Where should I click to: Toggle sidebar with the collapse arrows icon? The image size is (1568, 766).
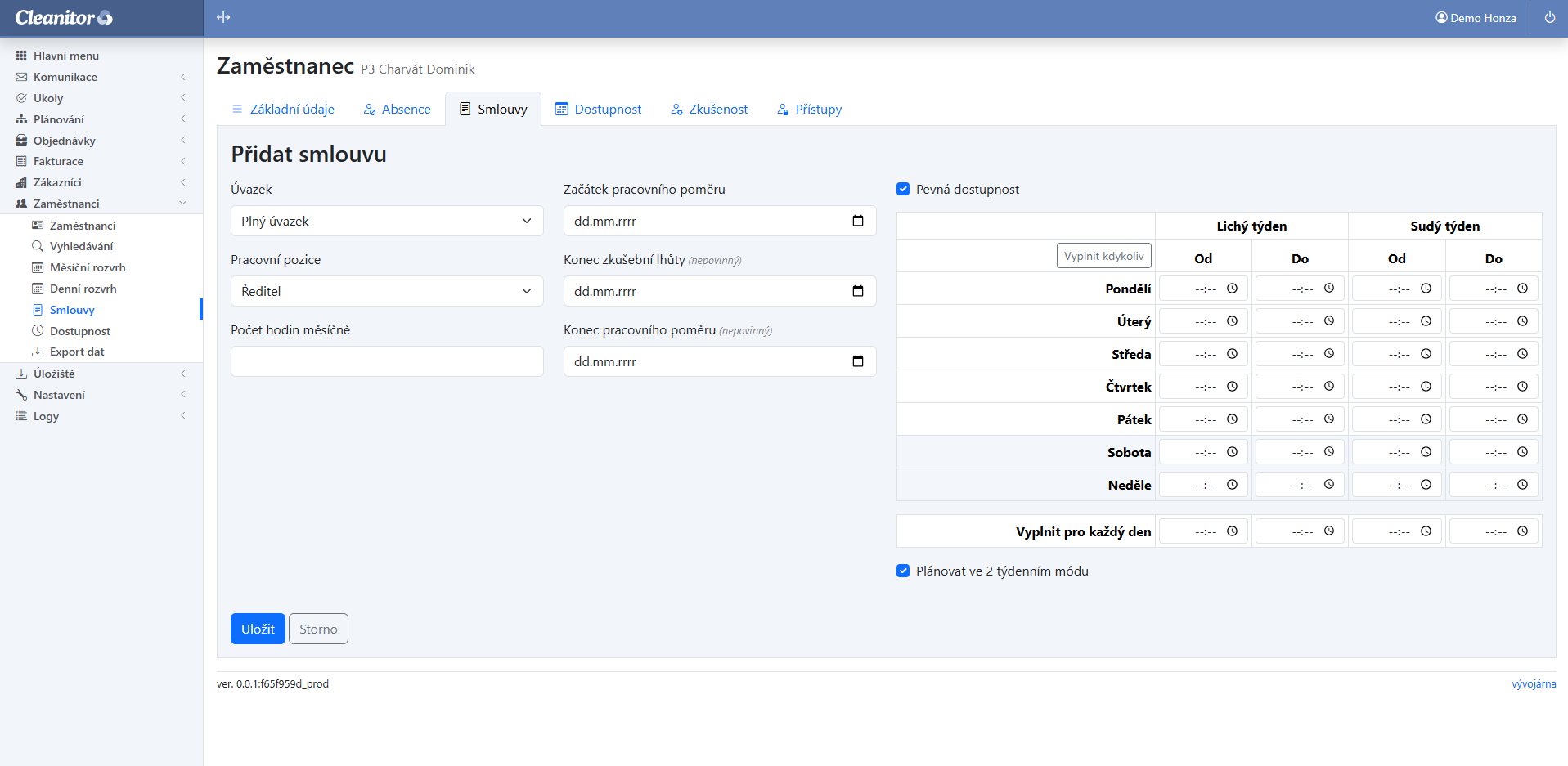(223, 17)
